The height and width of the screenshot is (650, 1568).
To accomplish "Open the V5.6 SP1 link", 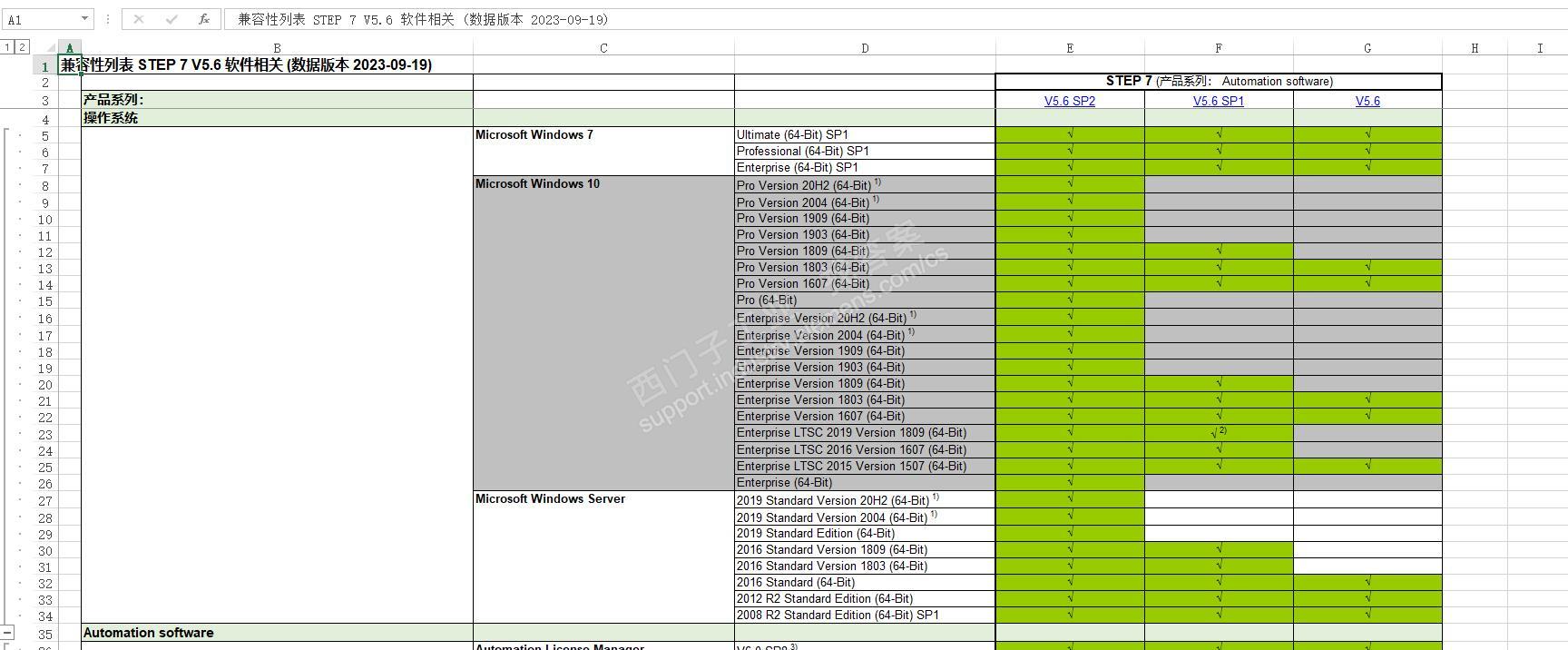I will [1219, 101].
